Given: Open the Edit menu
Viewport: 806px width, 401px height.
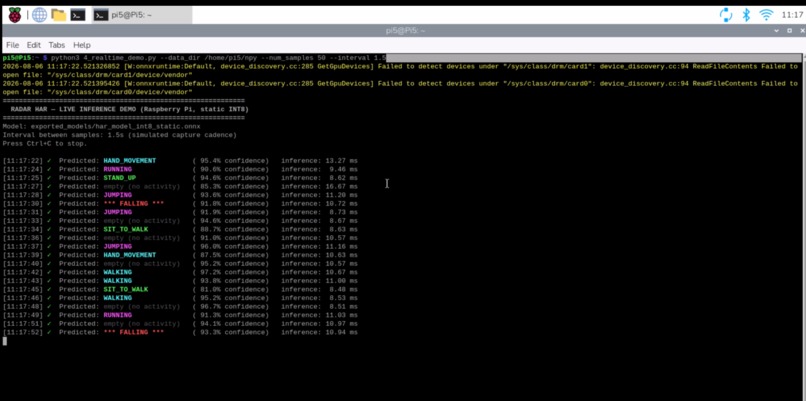Looking at the screenshot, I should pyautogui.click(x=34, y=45).
